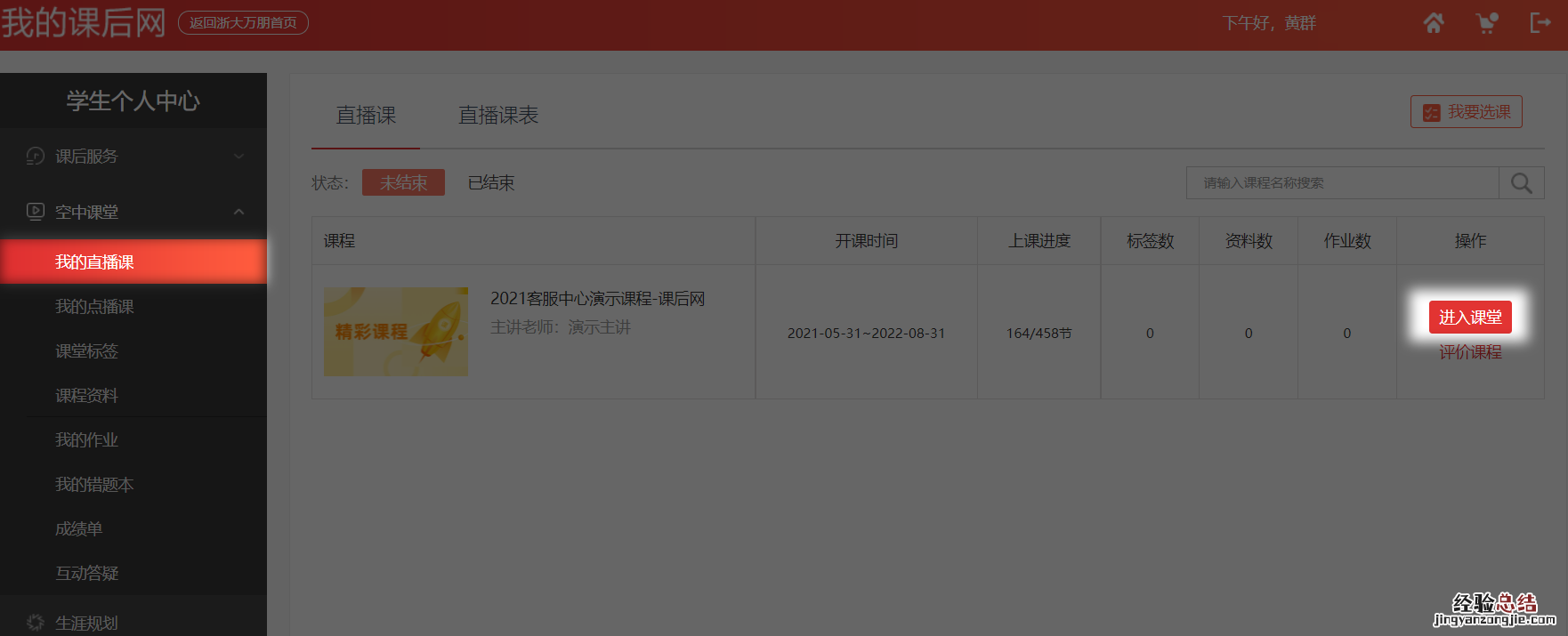Open 我的点播课 in sidebar
This screenshot has height=636, width=1568.
tap(94, 307)
